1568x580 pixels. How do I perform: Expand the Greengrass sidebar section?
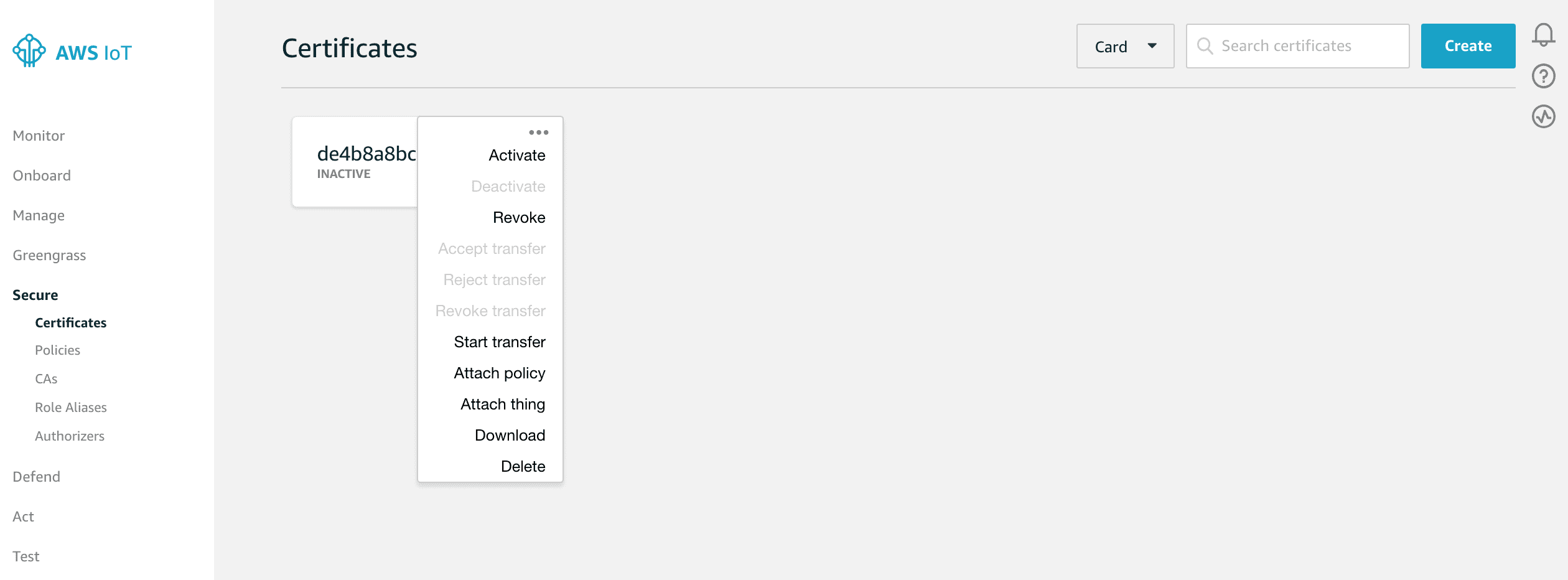(x=49, y=255)
